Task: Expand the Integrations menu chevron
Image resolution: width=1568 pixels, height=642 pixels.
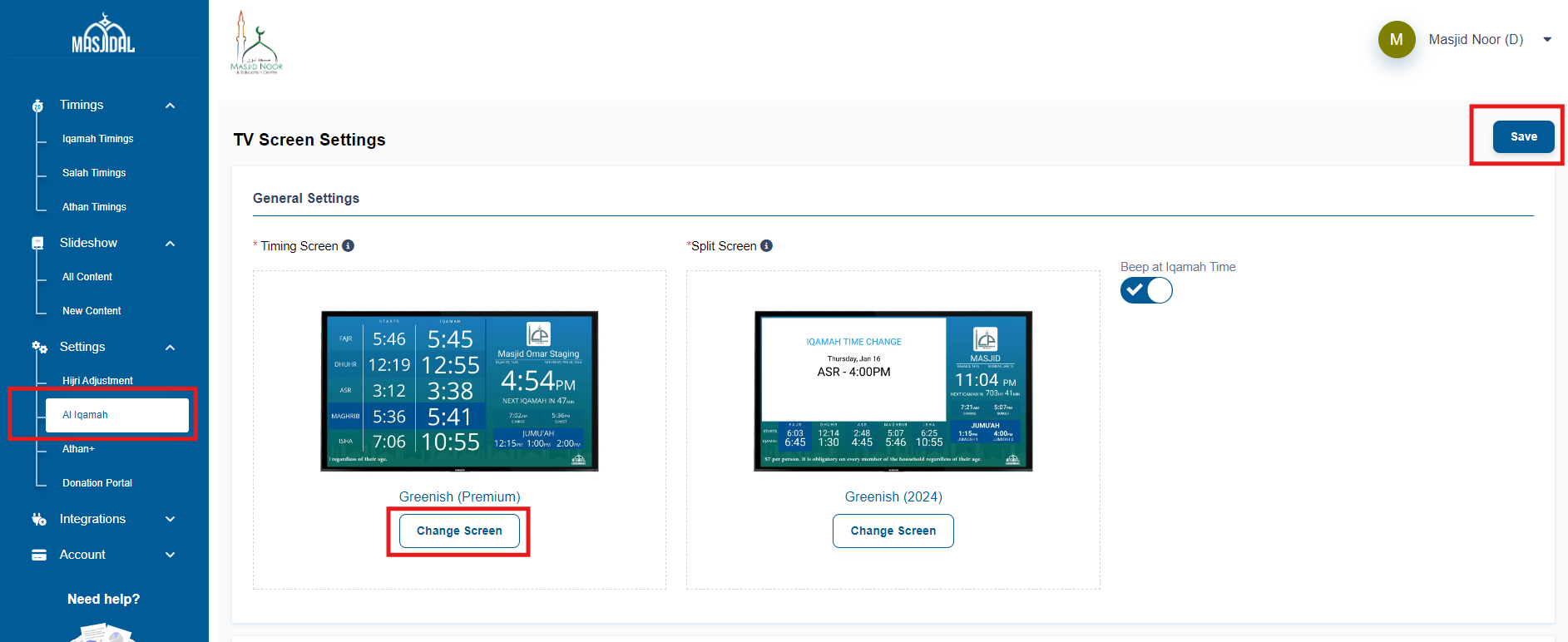Action: [x=171, y=520]
